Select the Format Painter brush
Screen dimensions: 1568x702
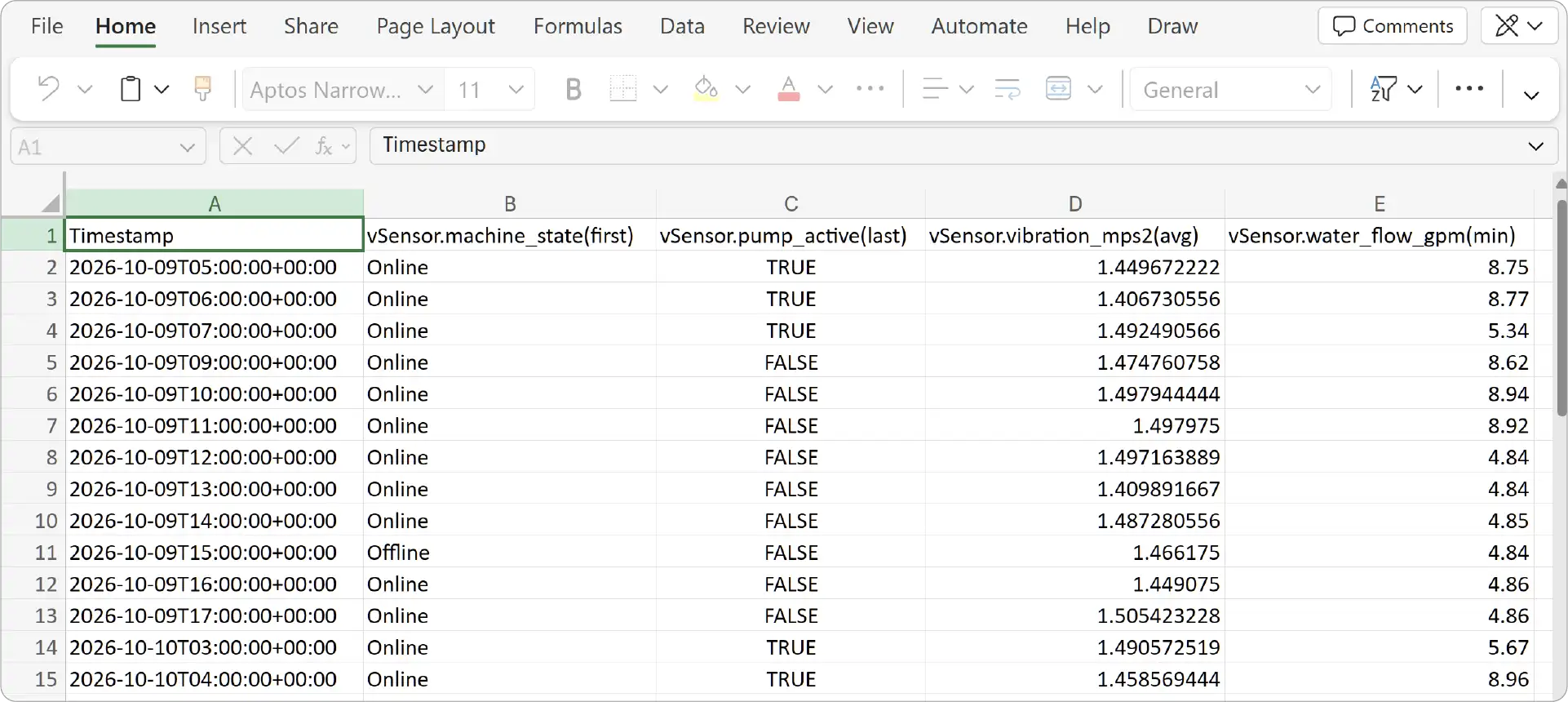[202, 89]
